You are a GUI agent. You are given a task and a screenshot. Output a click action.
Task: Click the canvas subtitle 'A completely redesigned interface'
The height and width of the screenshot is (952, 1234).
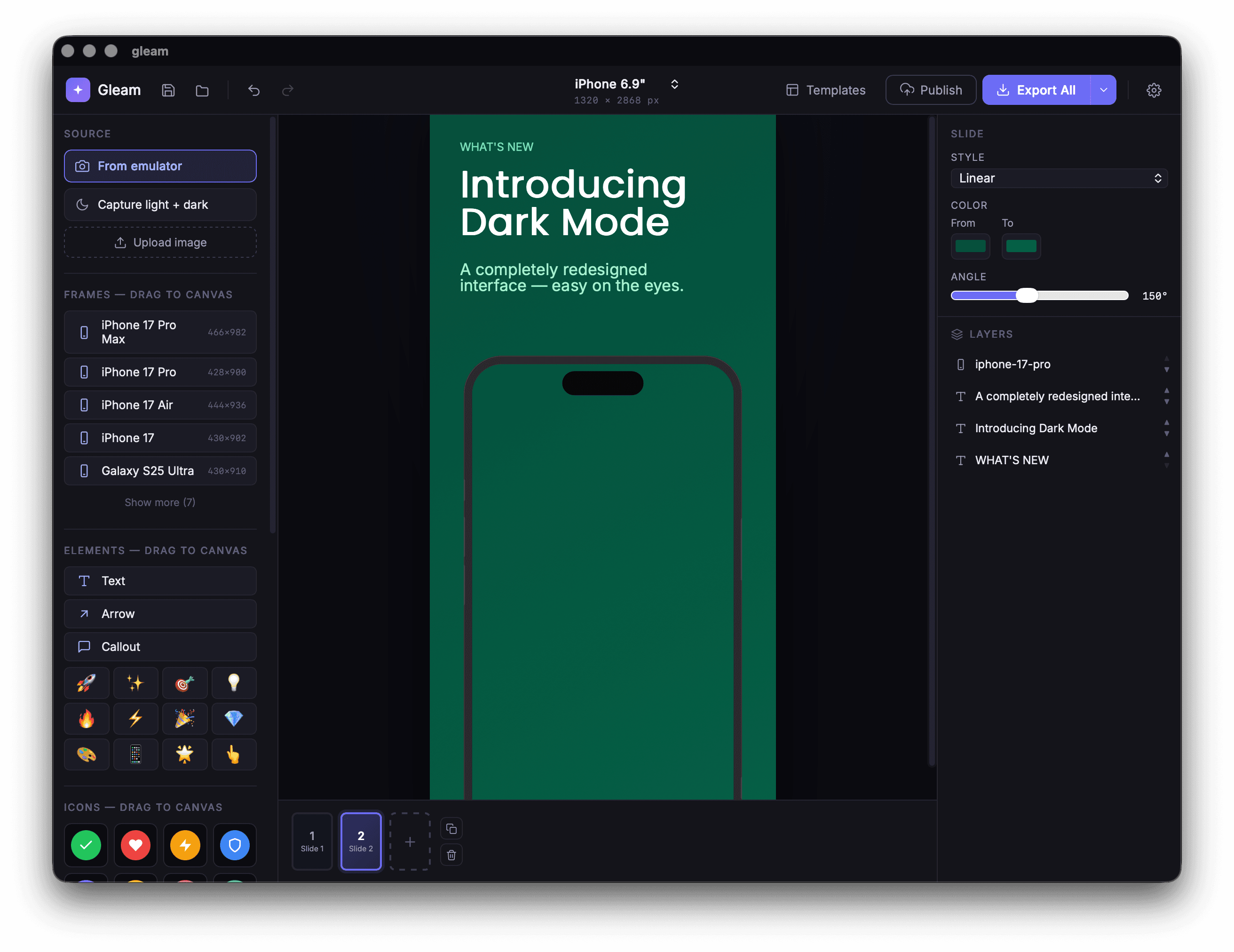point(572,278)
